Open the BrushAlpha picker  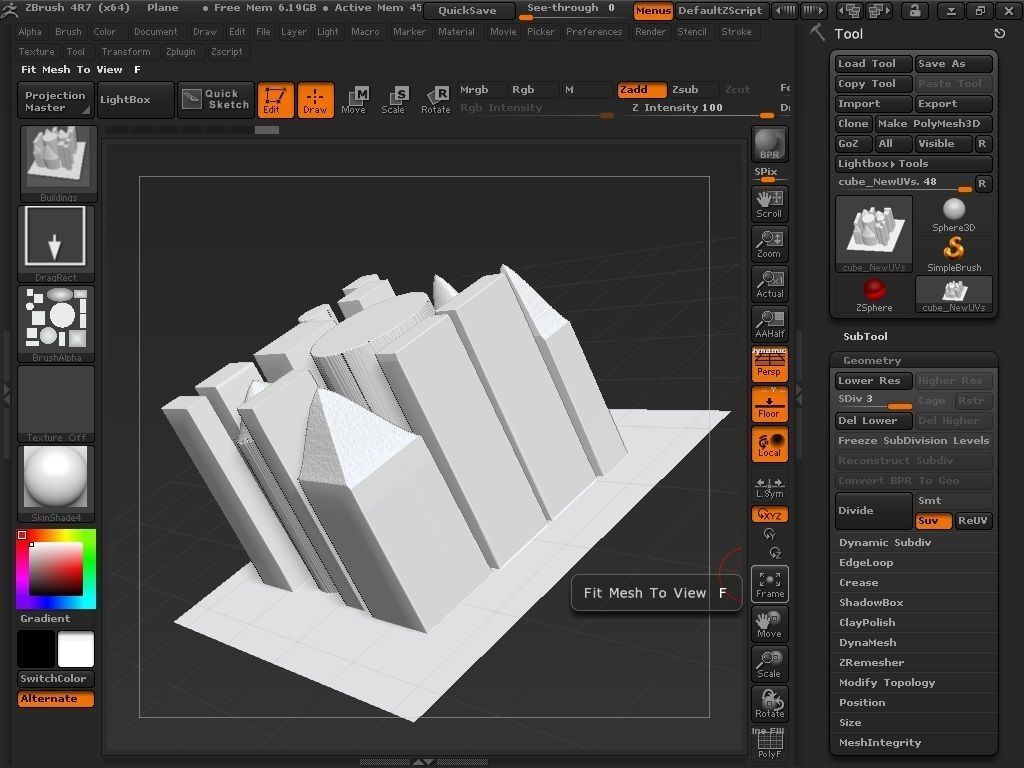(x=56, y=324)
